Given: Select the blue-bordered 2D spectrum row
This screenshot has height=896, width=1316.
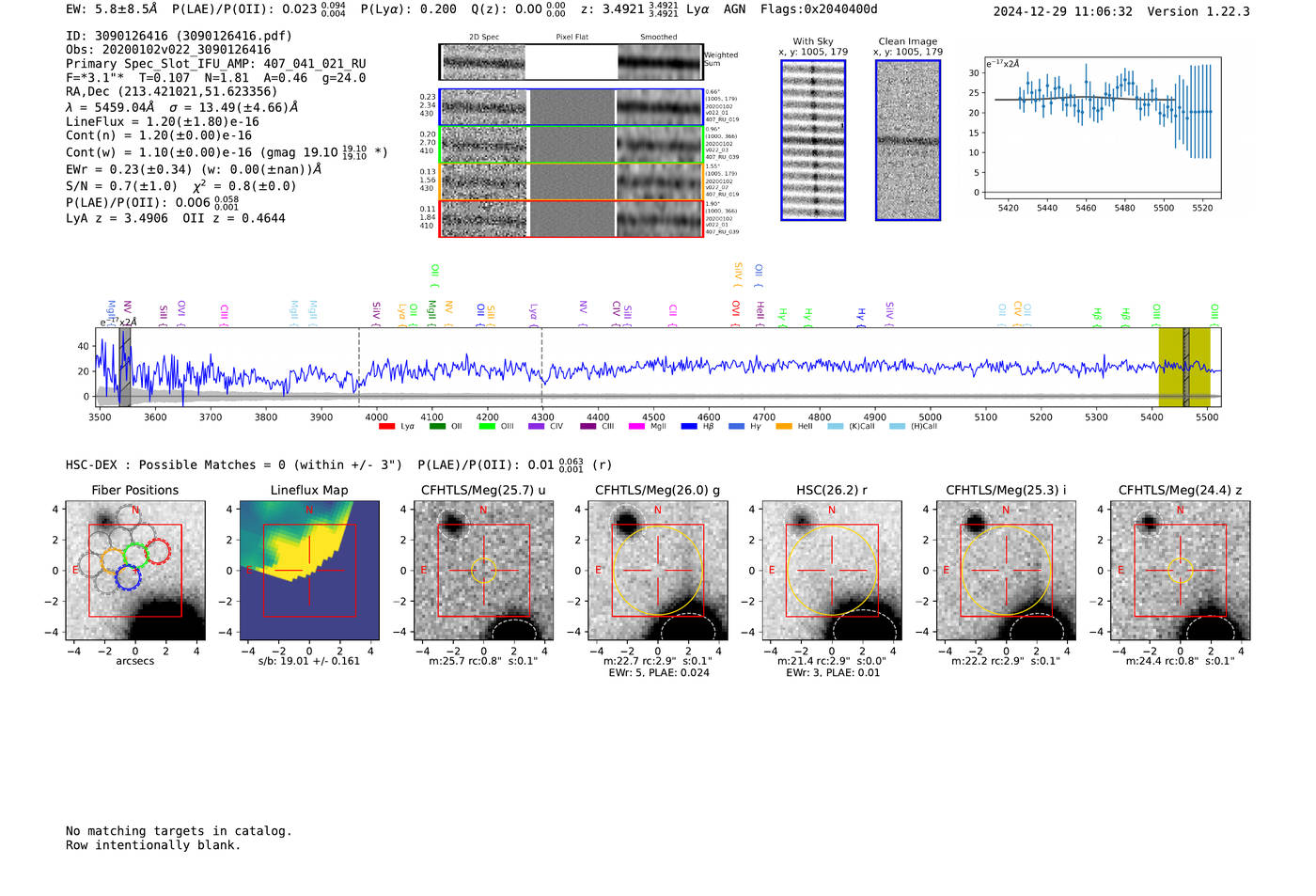Looking at the screenshot, I should tap(571, 107).
